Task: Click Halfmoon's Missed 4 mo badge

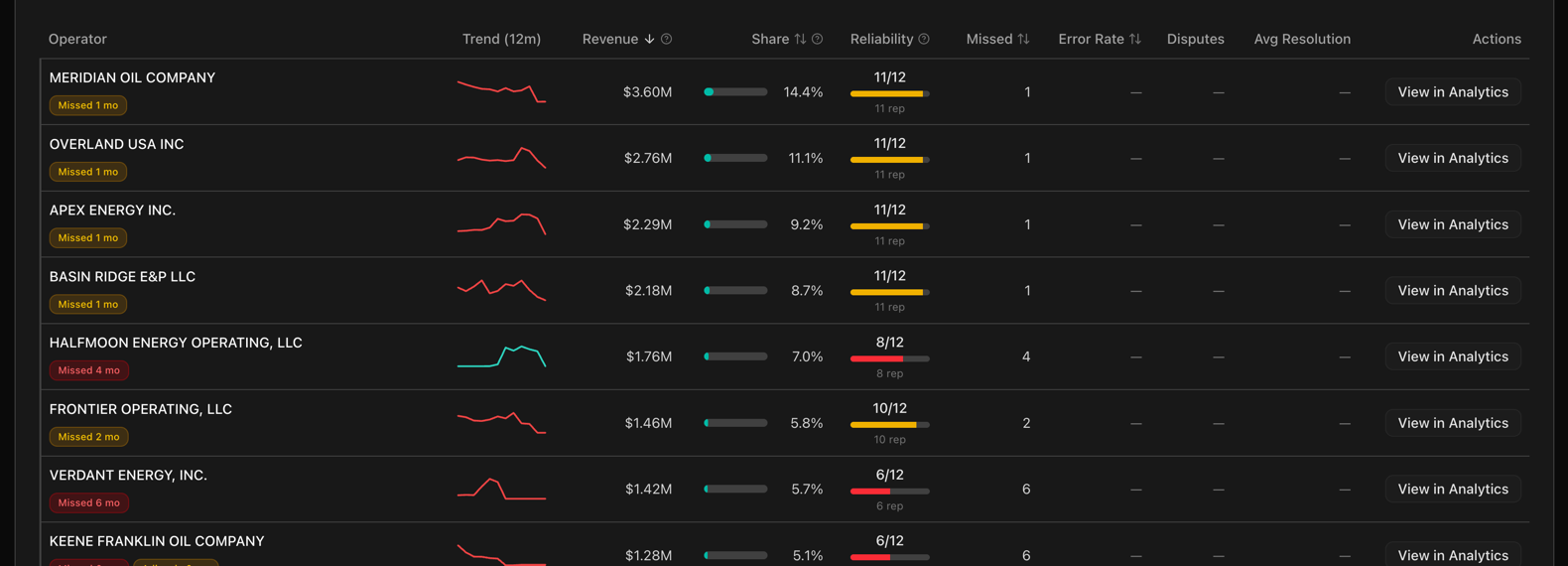Action: [x=89, y=370]
